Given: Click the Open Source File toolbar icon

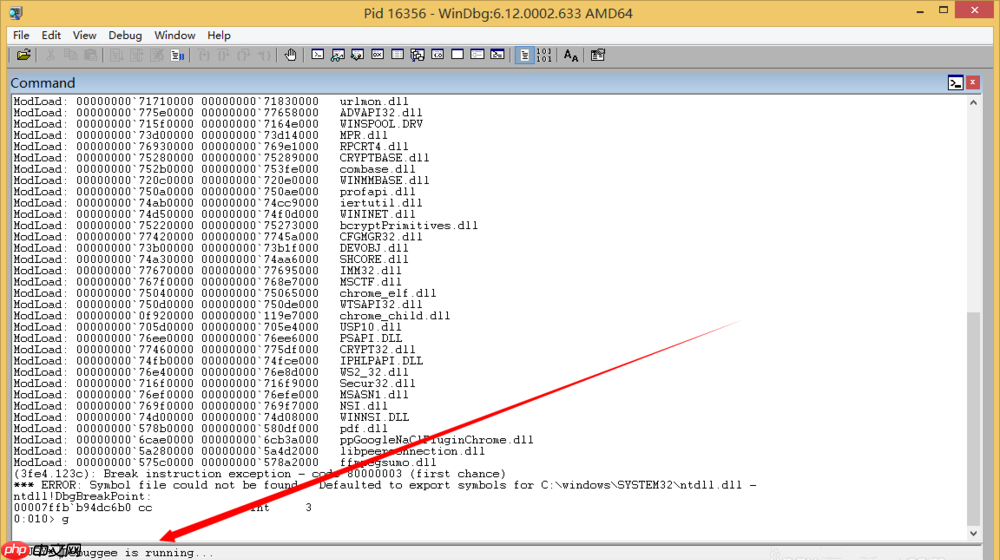Looking at the screenshot, I should coord(24,55).
